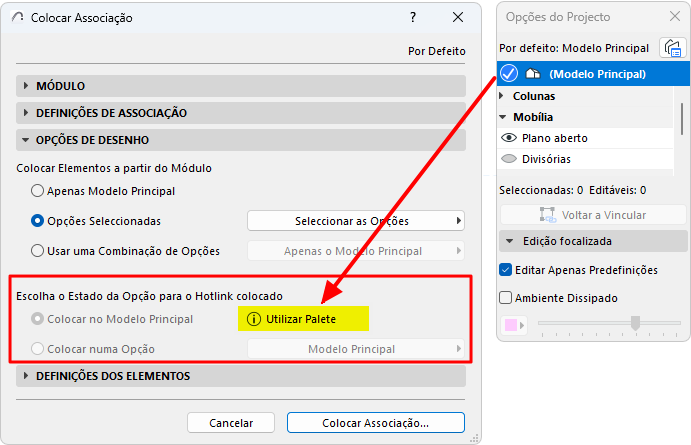Expand the MÓDULO section

pyautogui.click(x=241, y=86)
